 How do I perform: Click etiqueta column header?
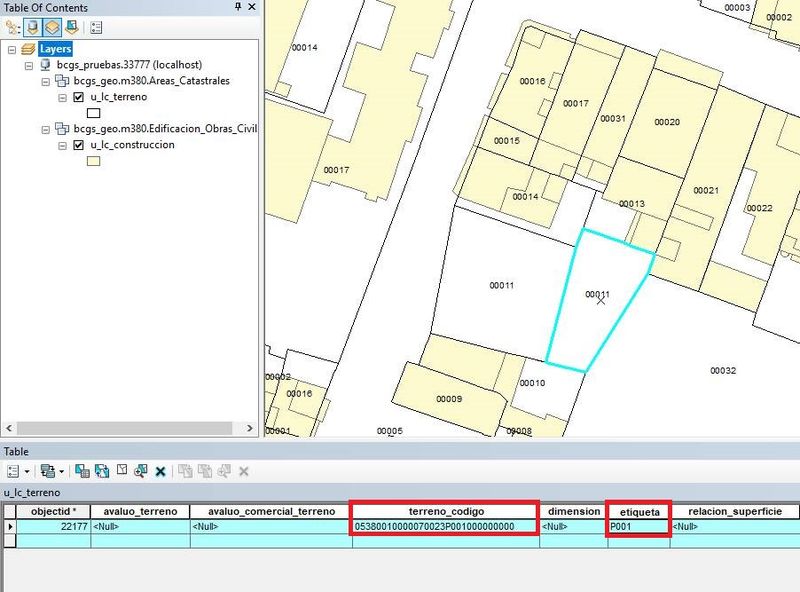click(639, 511)
